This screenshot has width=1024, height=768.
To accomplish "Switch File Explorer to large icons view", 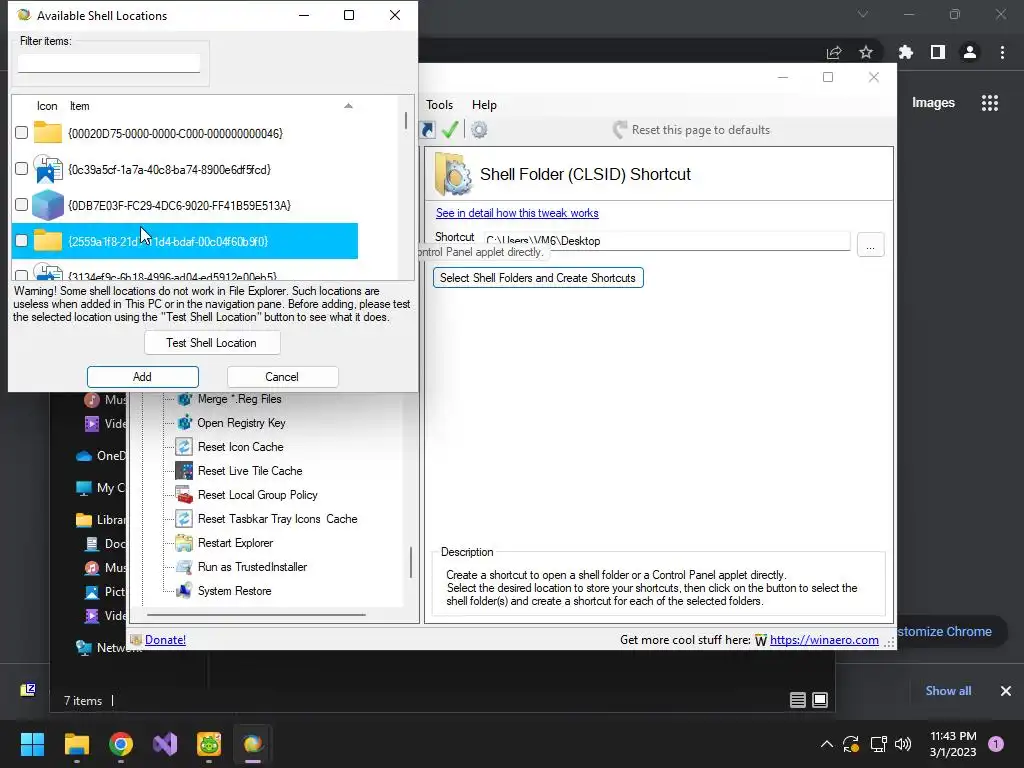I will pos(820,700).
